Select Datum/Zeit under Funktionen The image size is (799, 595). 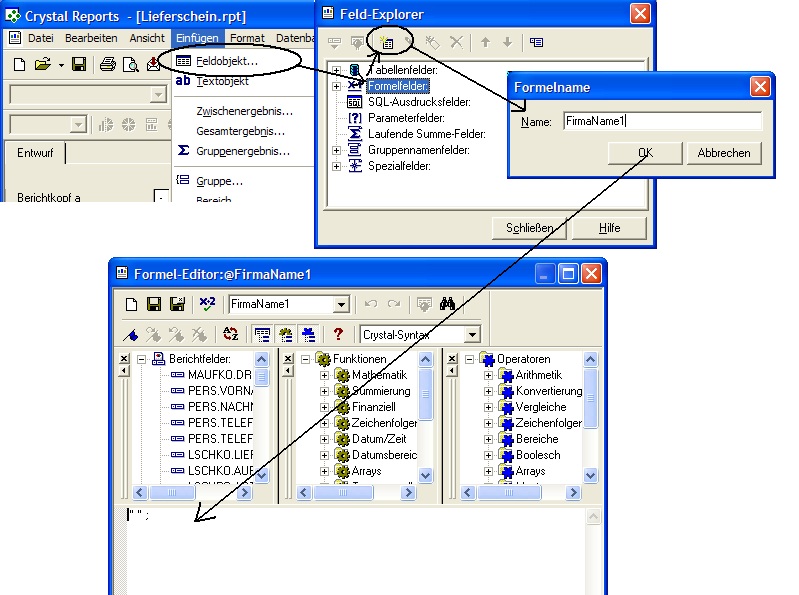tap(379, 439)
